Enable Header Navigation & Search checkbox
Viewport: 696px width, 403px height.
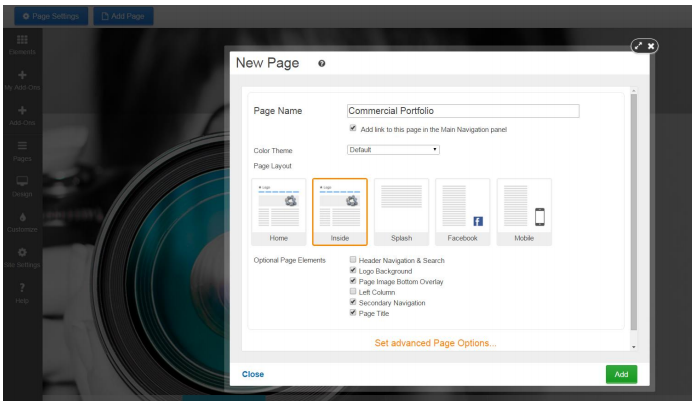tap(352, 260)
